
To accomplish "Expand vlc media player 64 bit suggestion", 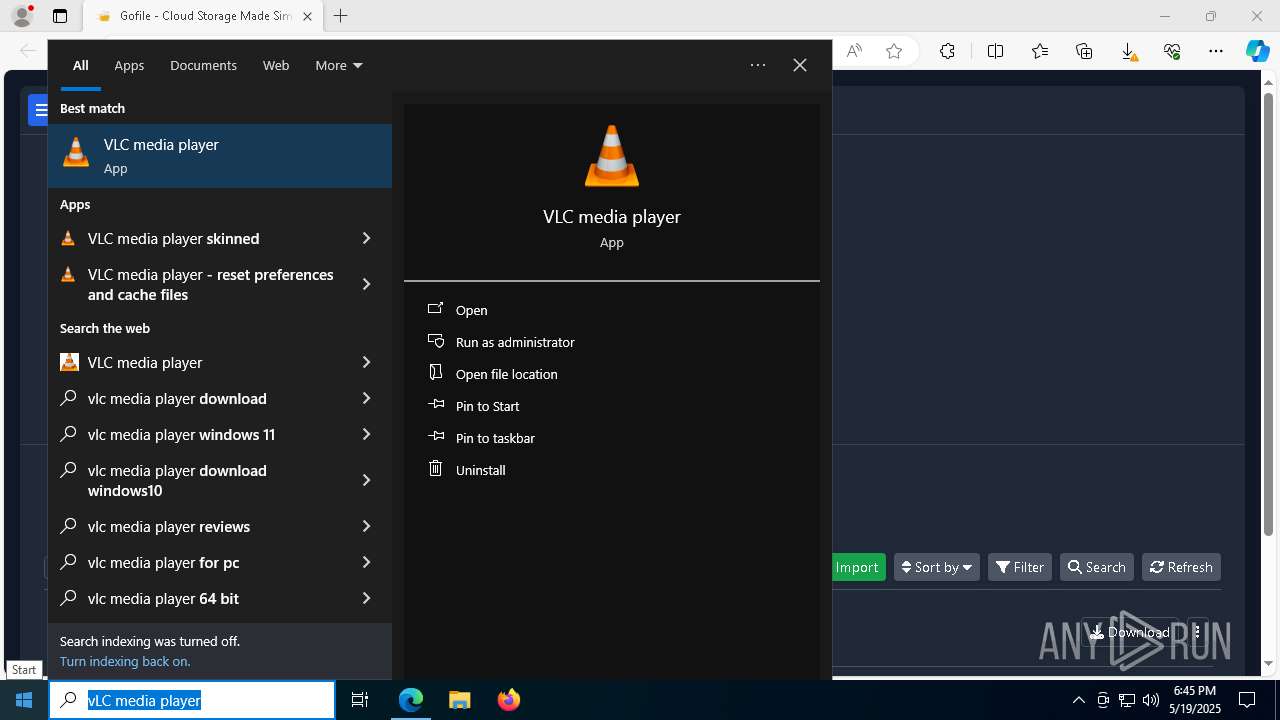I will point(366,598).
